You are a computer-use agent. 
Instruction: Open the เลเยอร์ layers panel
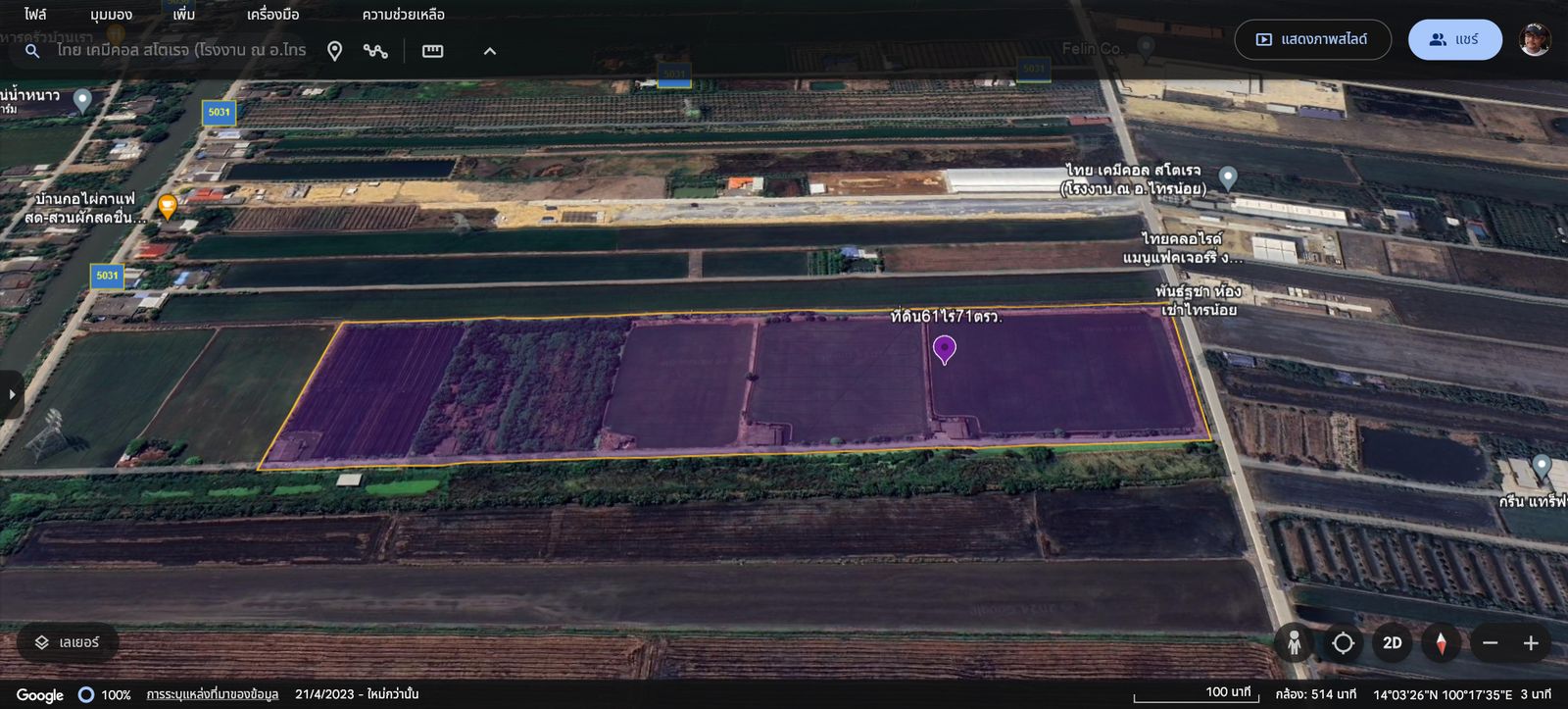point(68,642)
